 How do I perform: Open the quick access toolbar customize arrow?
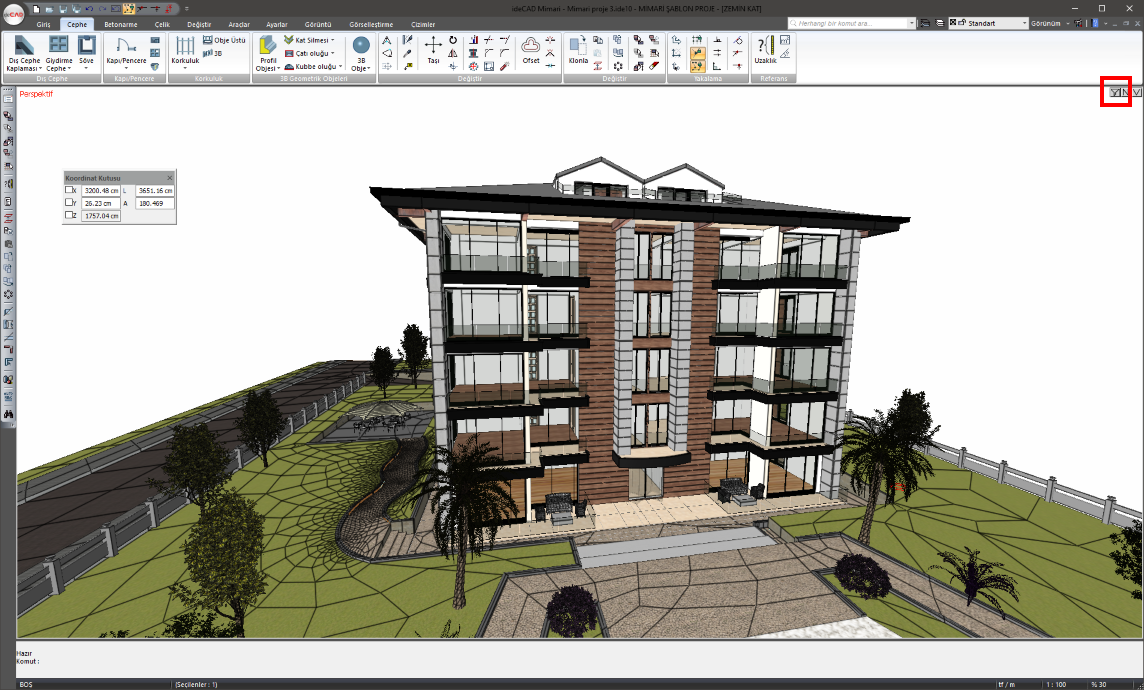(x=187, y=9)
